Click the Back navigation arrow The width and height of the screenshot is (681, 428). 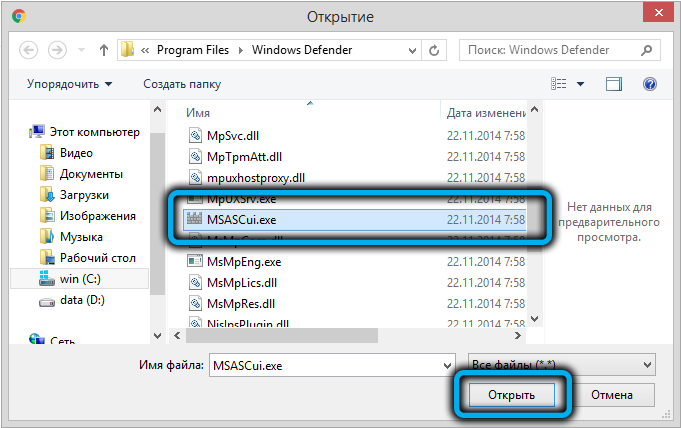[29, 50]
